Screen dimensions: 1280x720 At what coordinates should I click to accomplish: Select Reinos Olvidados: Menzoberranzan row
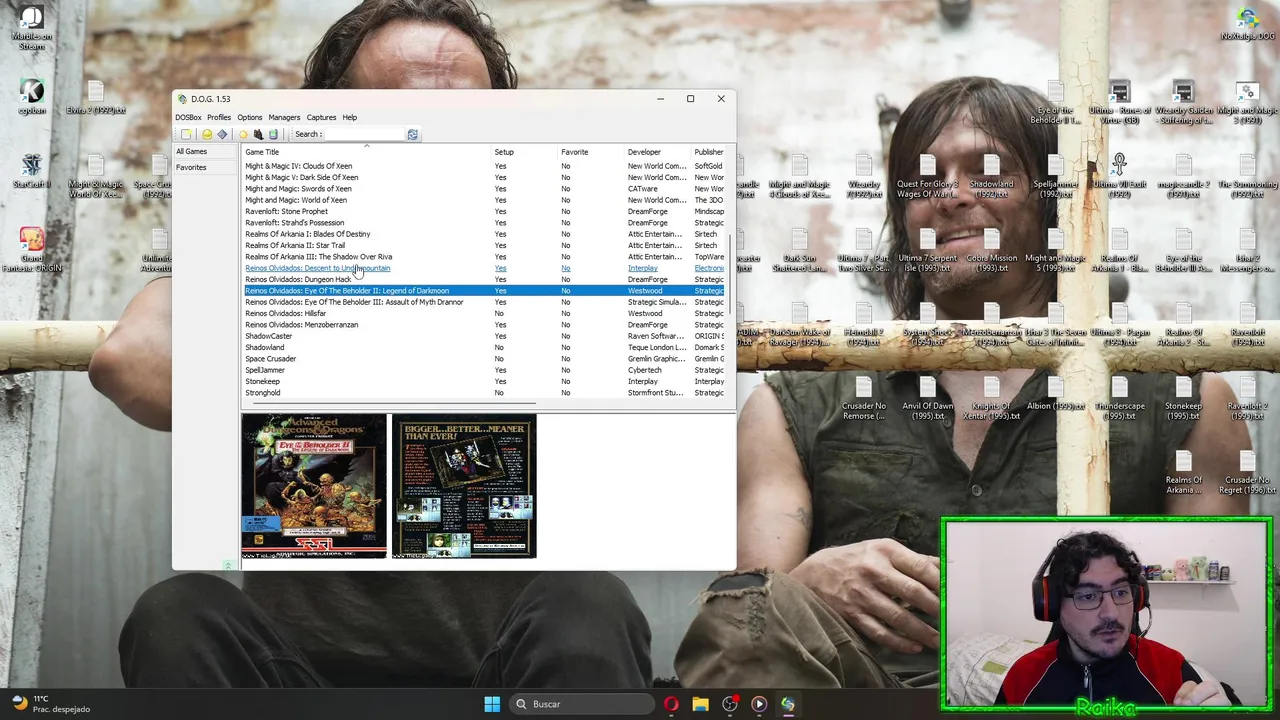[484, 325]
